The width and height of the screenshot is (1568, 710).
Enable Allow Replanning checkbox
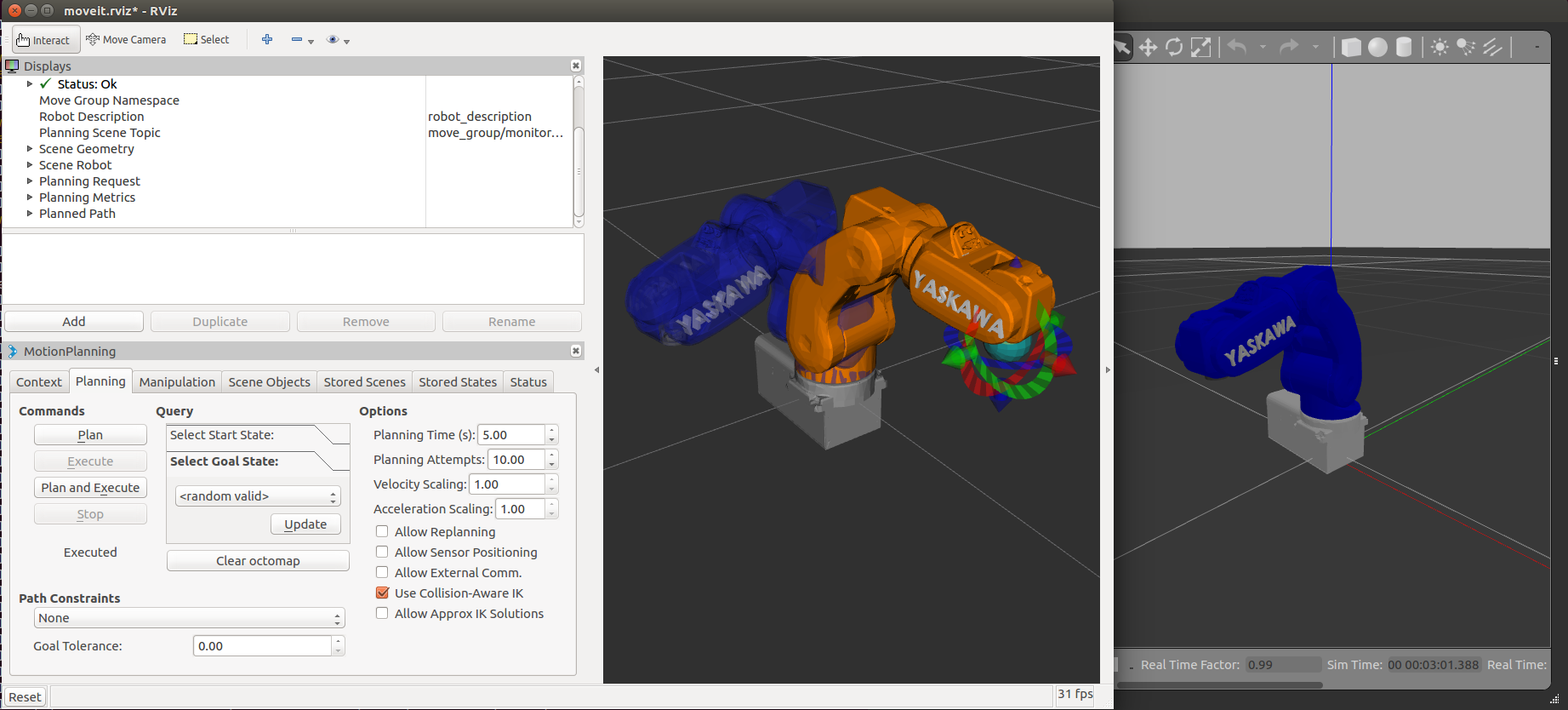pos(382,531)
